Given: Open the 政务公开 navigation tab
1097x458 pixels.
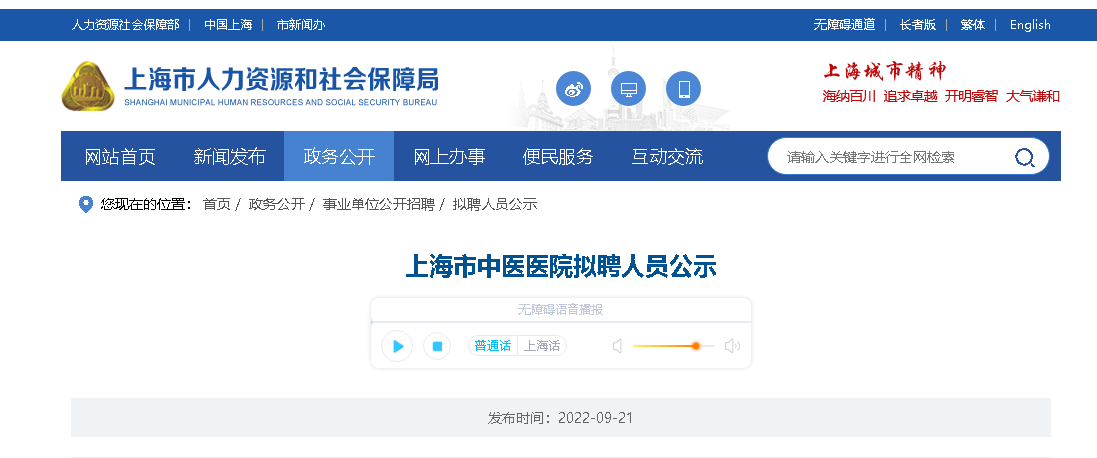Looking at the screenshot, I should point(339,157).
